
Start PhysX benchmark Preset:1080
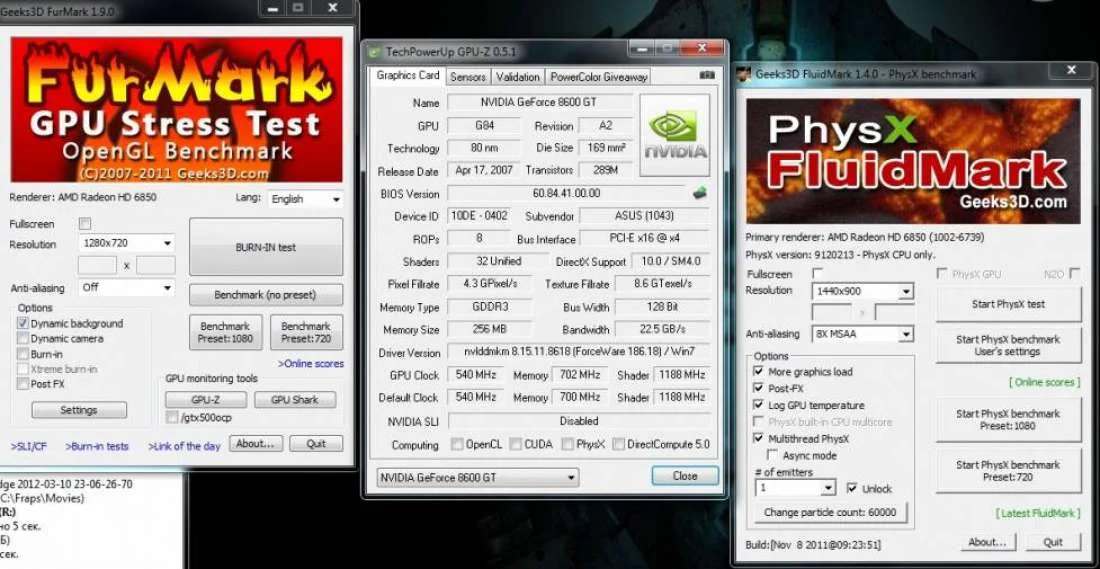(x=1008, y=420)
